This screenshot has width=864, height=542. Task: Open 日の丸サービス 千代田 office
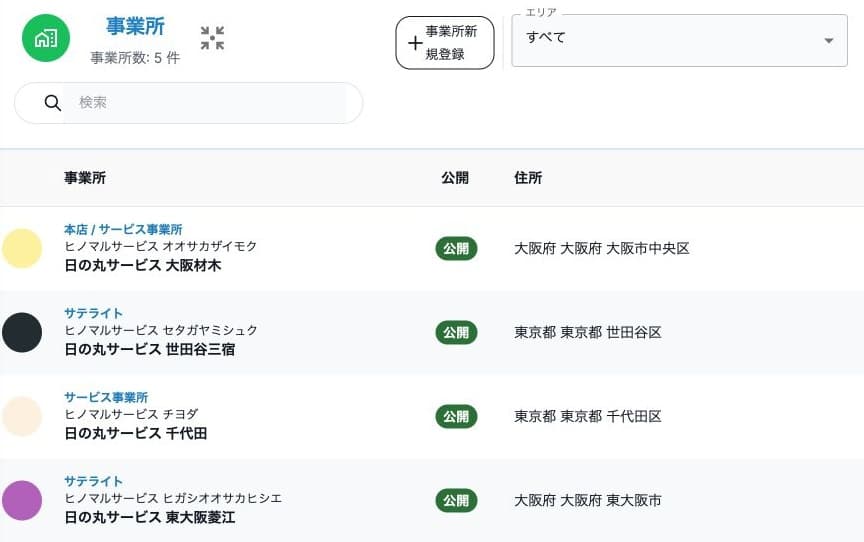tap(136, 433)
